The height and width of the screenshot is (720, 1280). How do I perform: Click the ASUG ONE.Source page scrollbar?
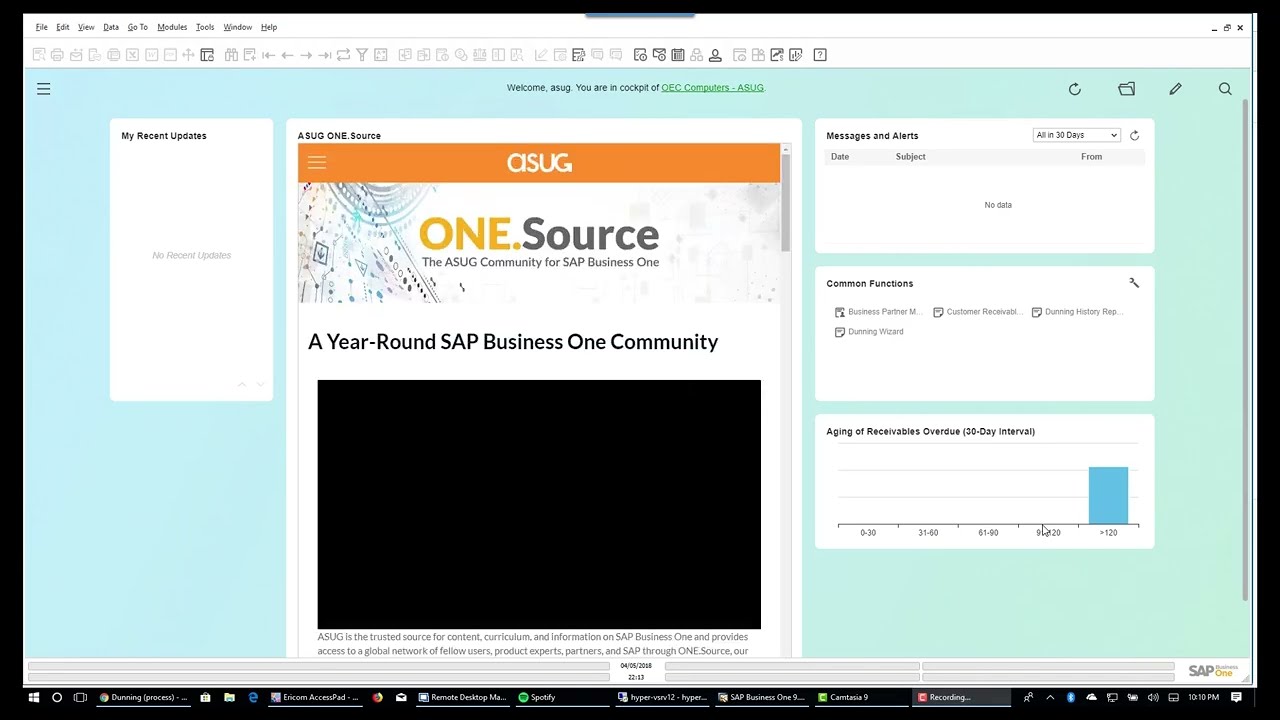(786, 205)
